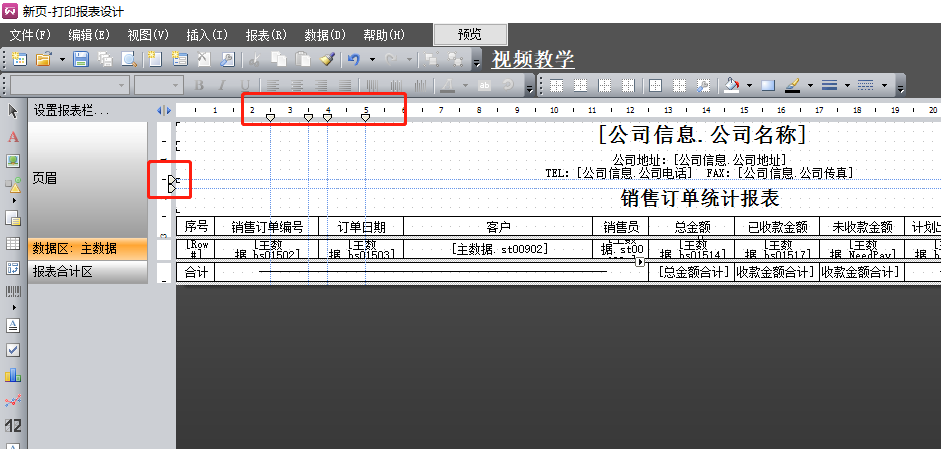This screenshot has width=941, height=449.
Task: Toggle italic formatting
Action: (222, 85)
